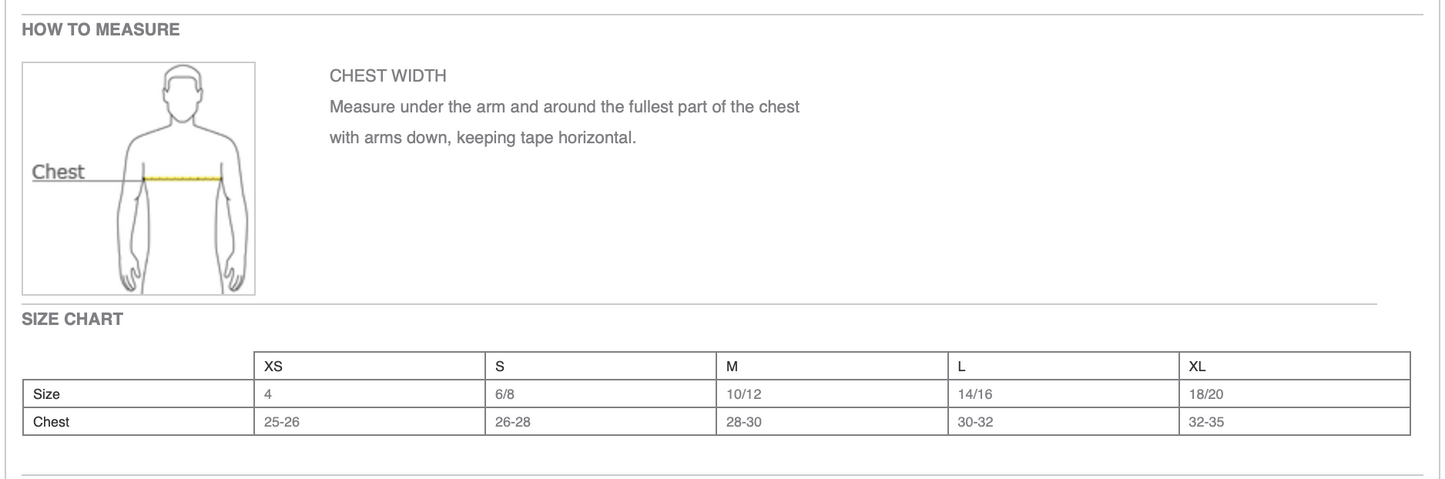
Task: Click the M column header
Action: point(732,366)
